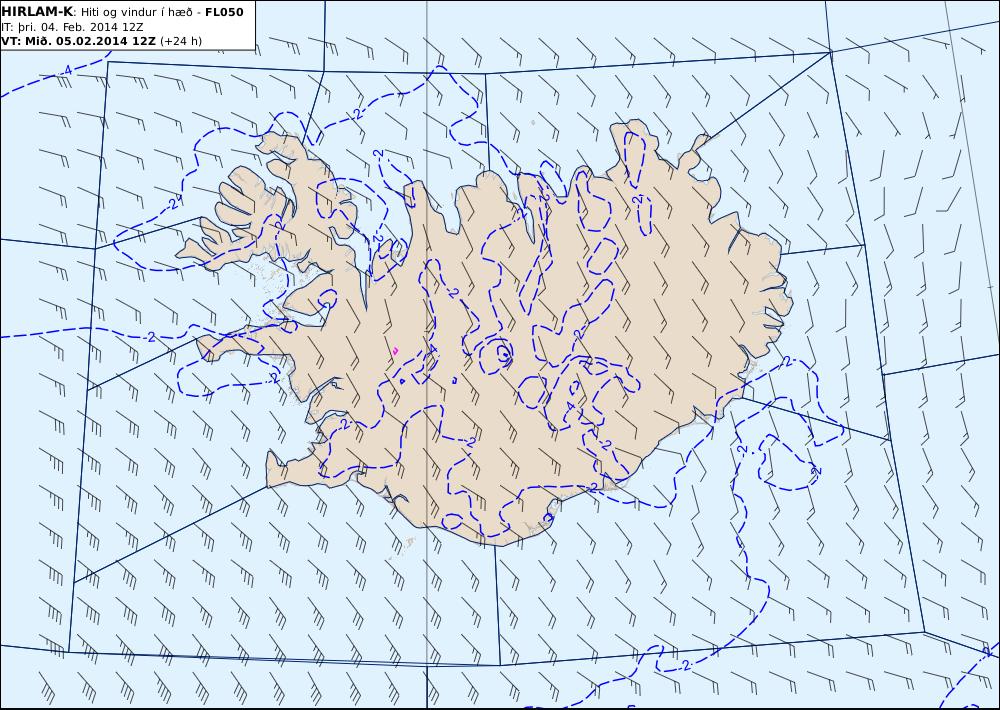Click the "(+24 h)" forecast offset text
Image resolution: width=1000 pixels, height=710 pixels.
(x=180, y=41)
